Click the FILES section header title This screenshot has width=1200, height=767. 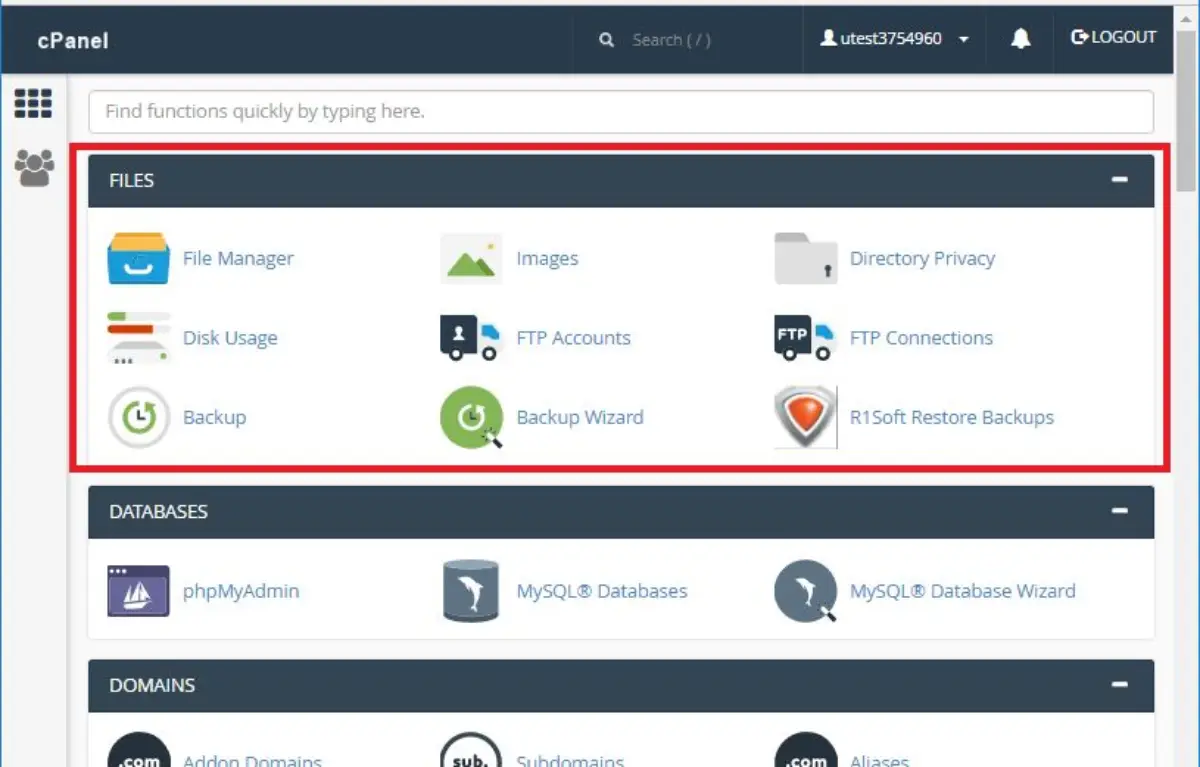132,181
